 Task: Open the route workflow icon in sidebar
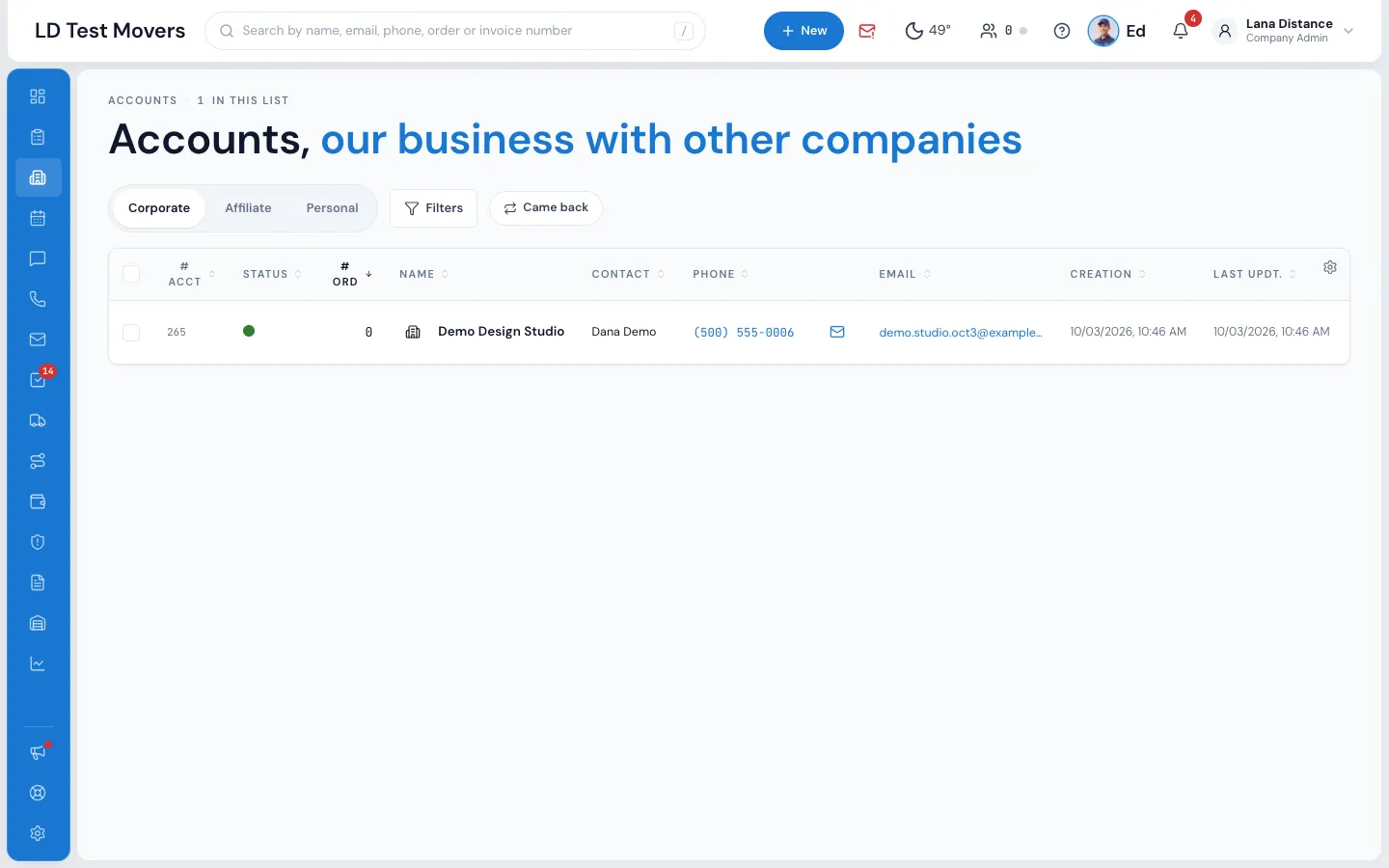38,461
